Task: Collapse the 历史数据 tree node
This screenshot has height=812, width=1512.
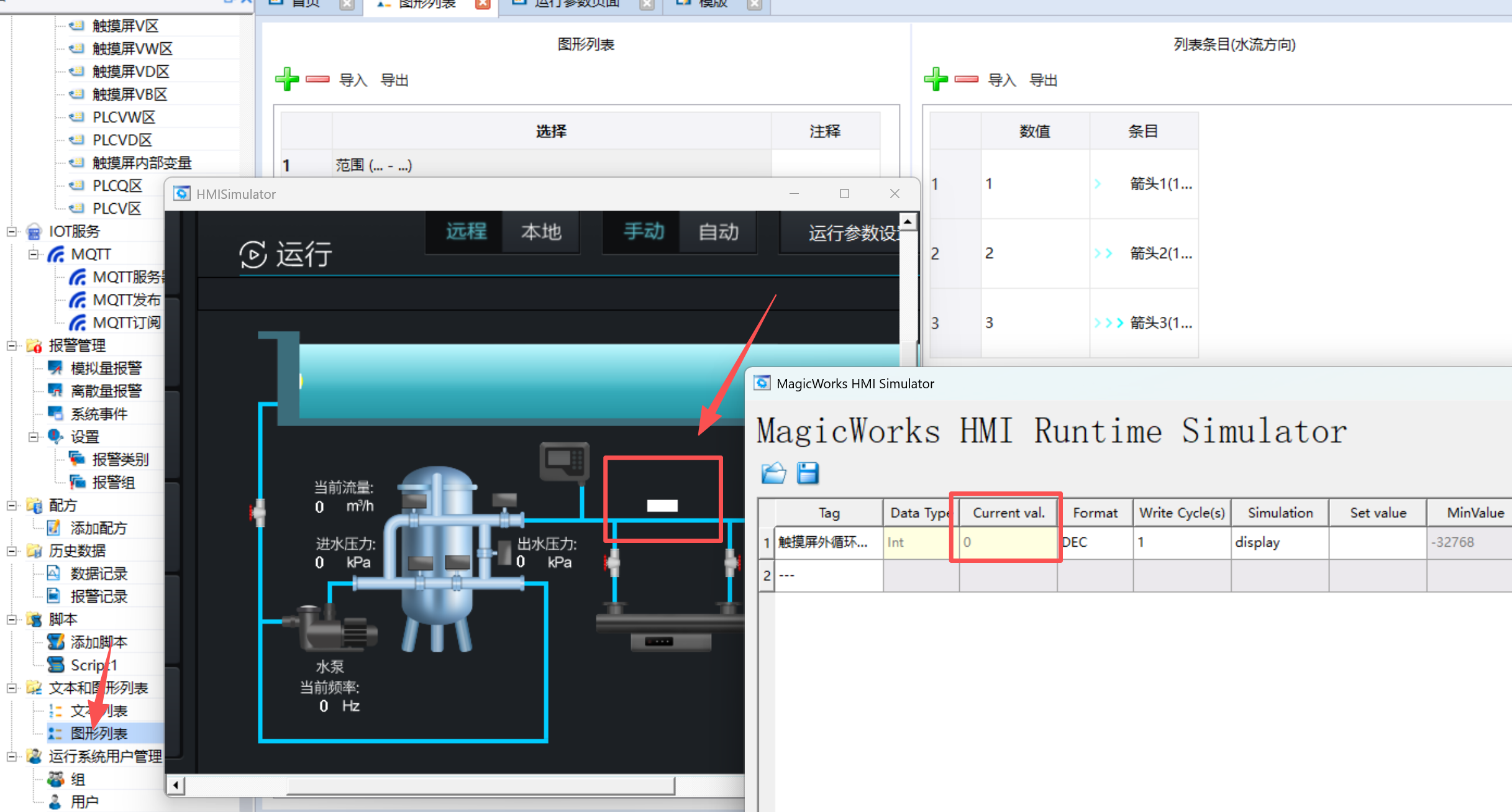Action: 11,550
